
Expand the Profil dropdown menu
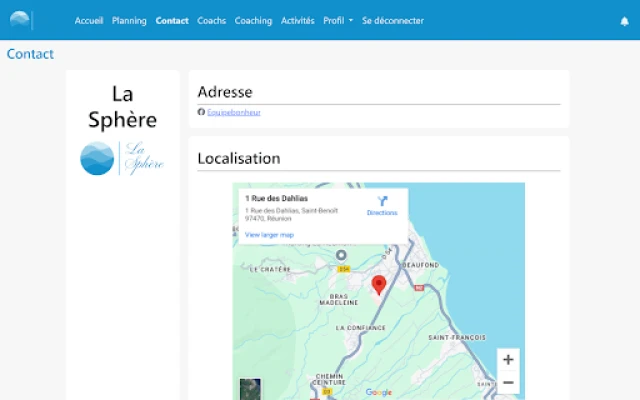(337, 21)
